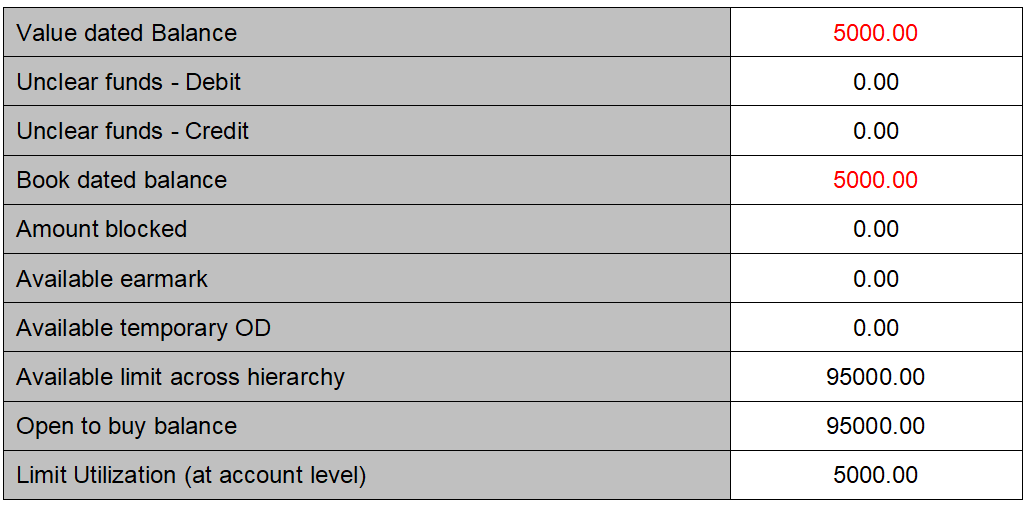Select the Unclear funds - Credit value
Image resolution: width=1031 pixels, height=507 pixels.
876,131
